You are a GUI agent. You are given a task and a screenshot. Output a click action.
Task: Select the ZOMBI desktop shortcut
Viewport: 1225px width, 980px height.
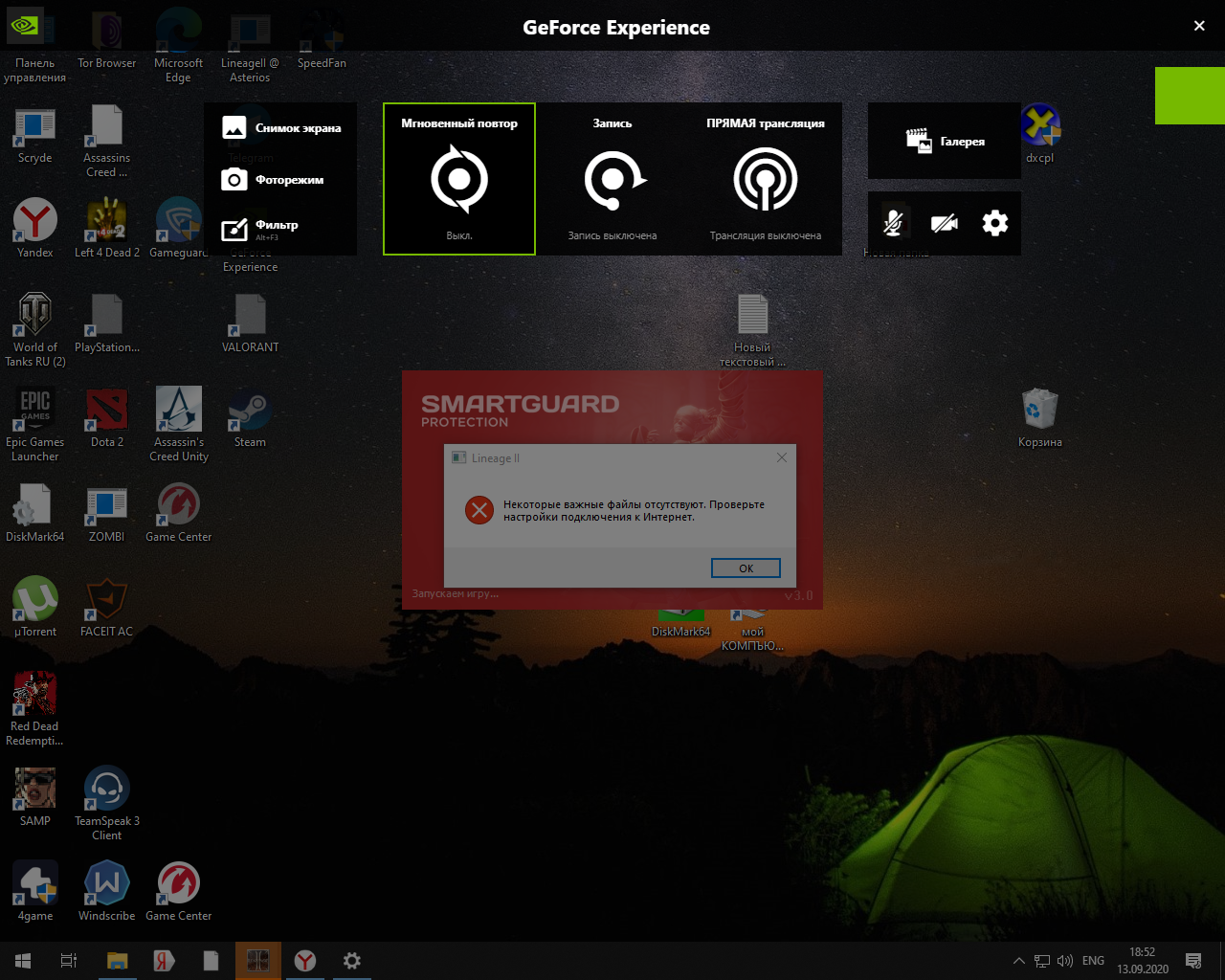(106, 513)
